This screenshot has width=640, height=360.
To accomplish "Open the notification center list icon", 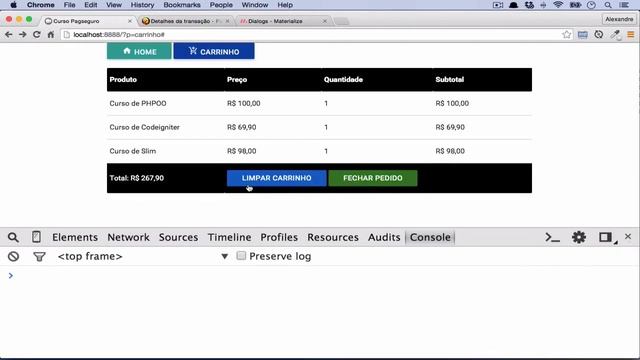I will (624, 5).
